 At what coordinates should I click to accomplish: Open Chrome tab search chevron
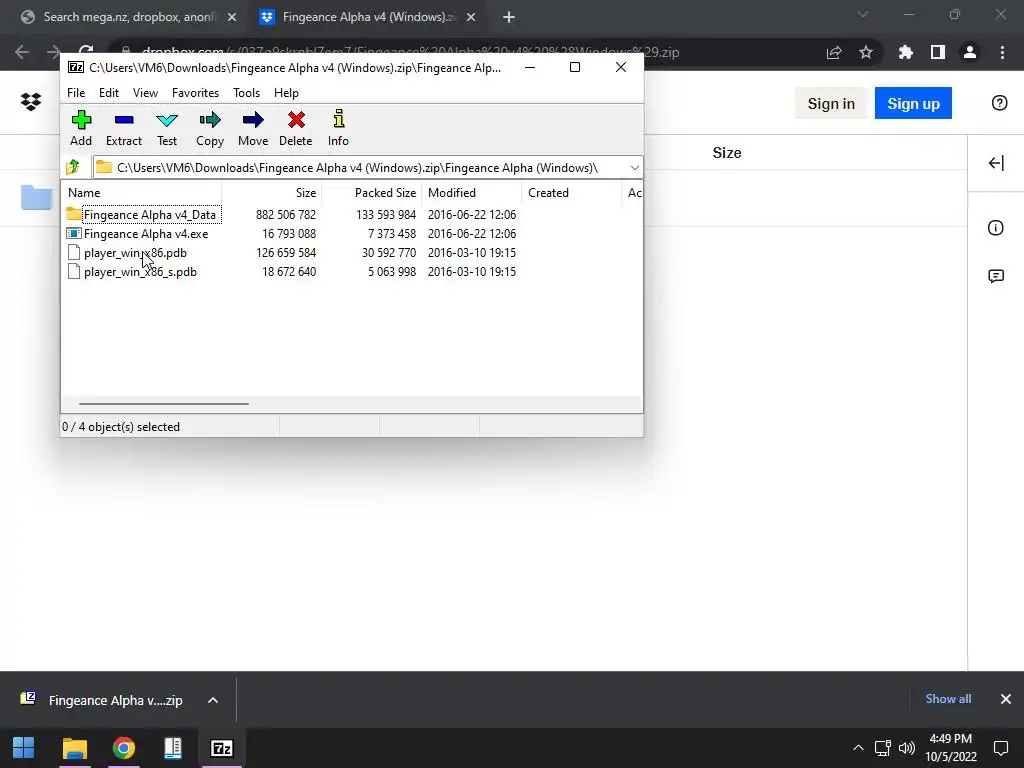click(x=863, y=14)
